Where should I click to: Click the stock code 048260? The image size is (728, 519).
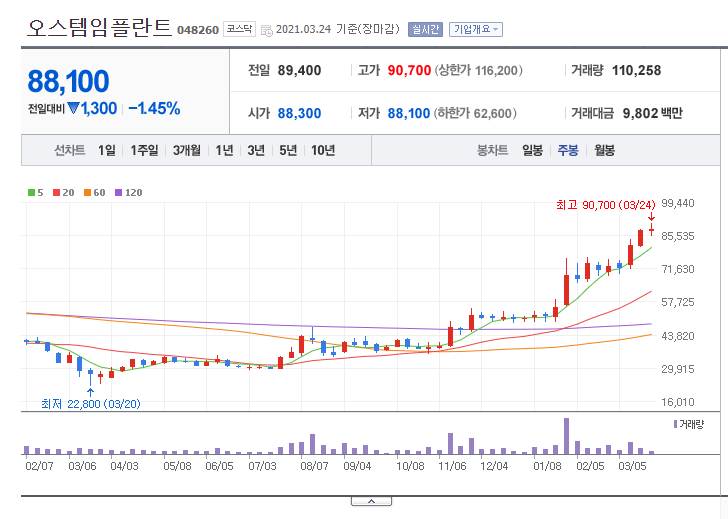click(x=198, y=30)
